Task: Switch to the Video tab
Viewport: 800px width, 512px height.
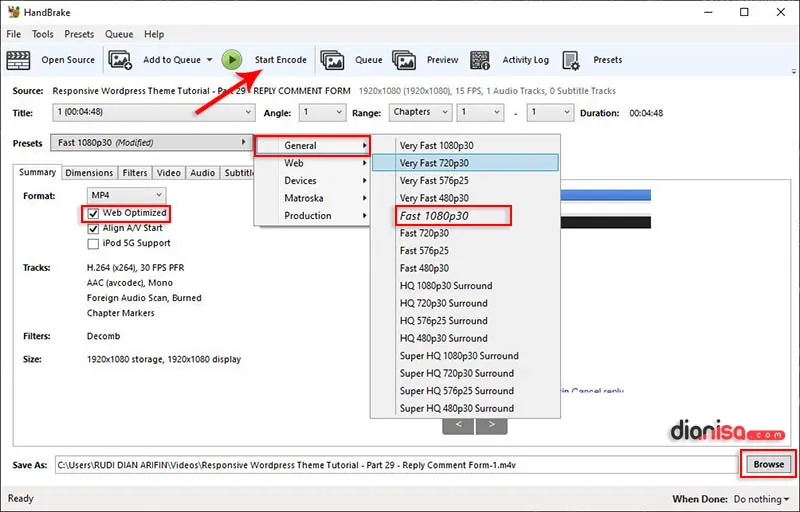Action: 169,173
